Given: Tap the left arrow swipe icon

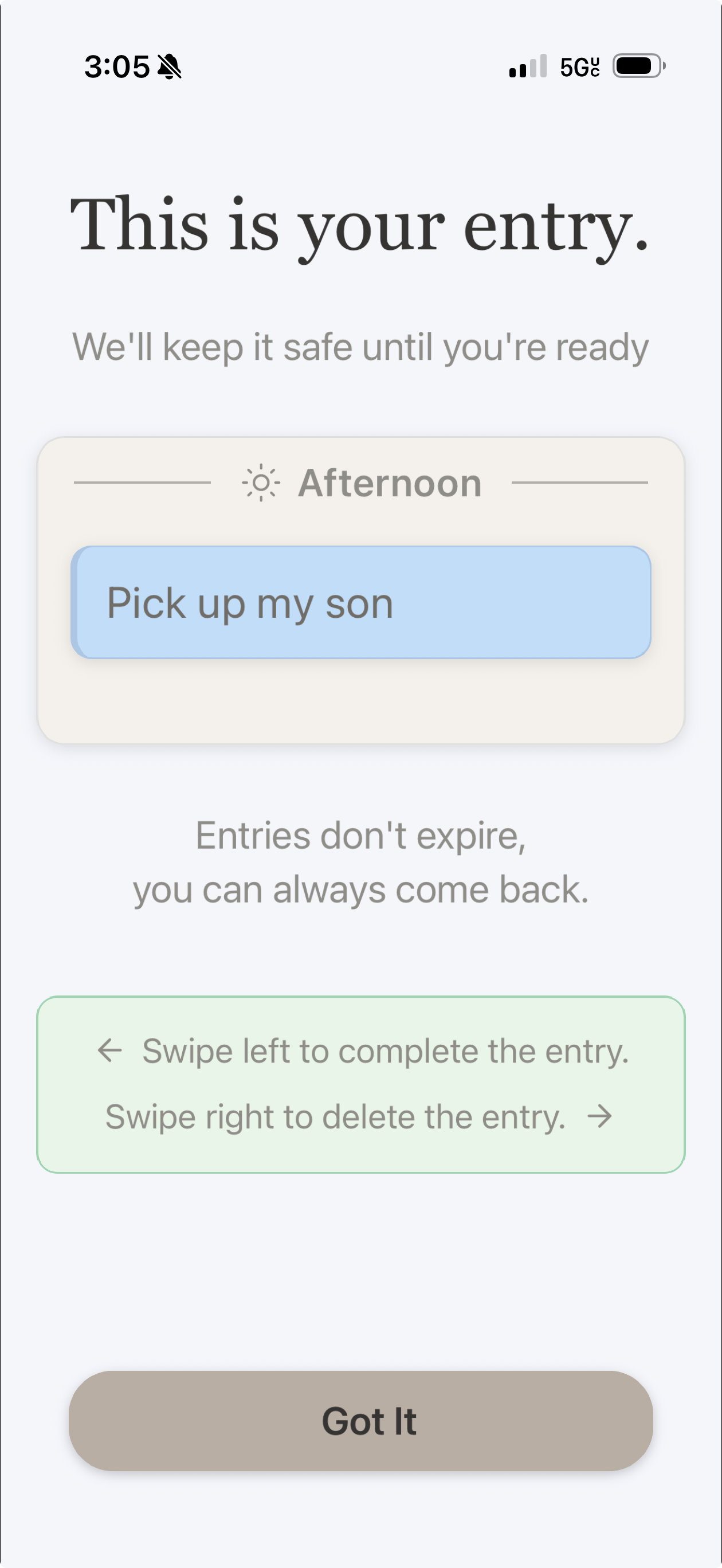Looking at the screenshot, I should point(110,1050).
